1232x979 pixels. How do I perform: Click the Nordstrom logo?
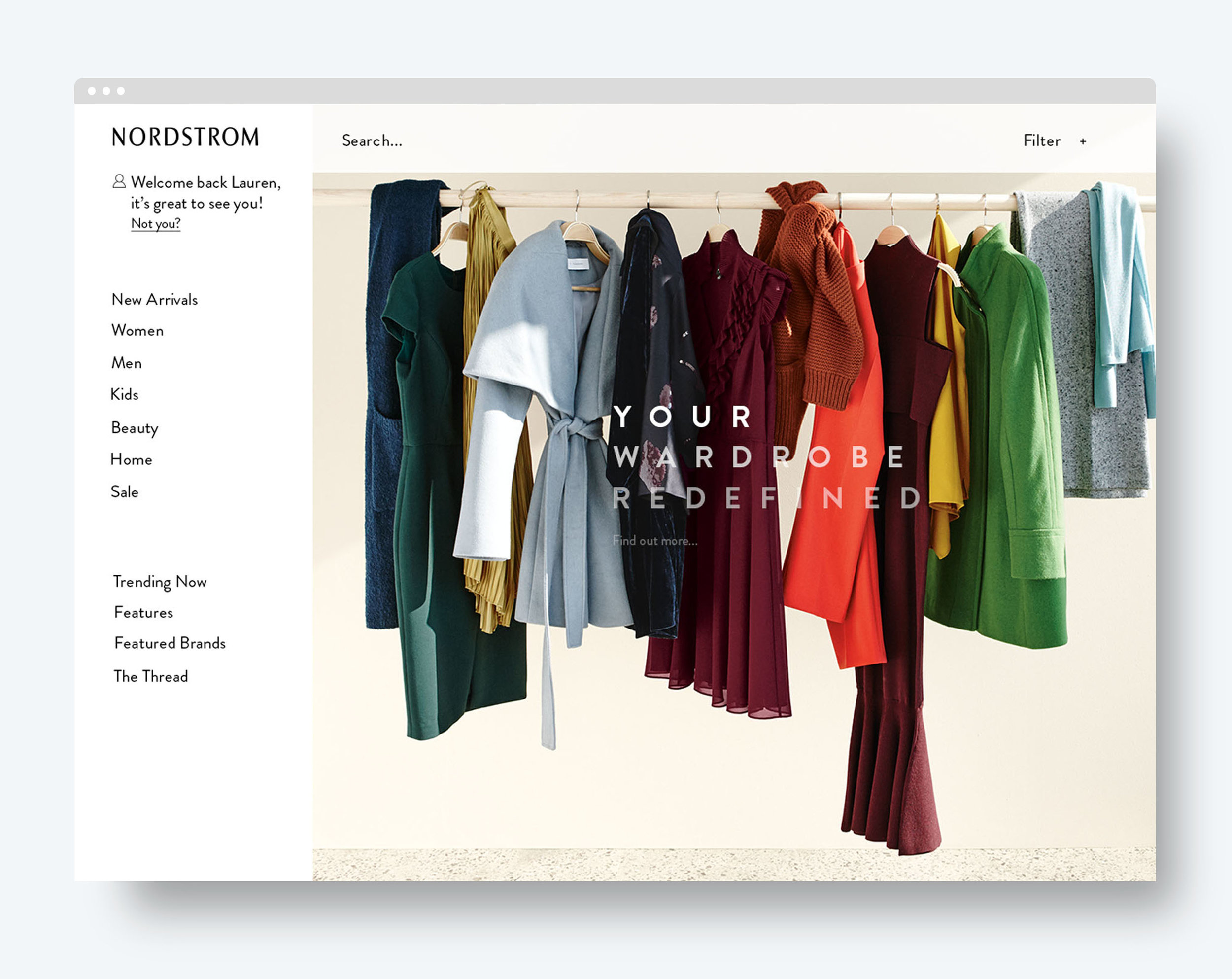pos(185,137)
